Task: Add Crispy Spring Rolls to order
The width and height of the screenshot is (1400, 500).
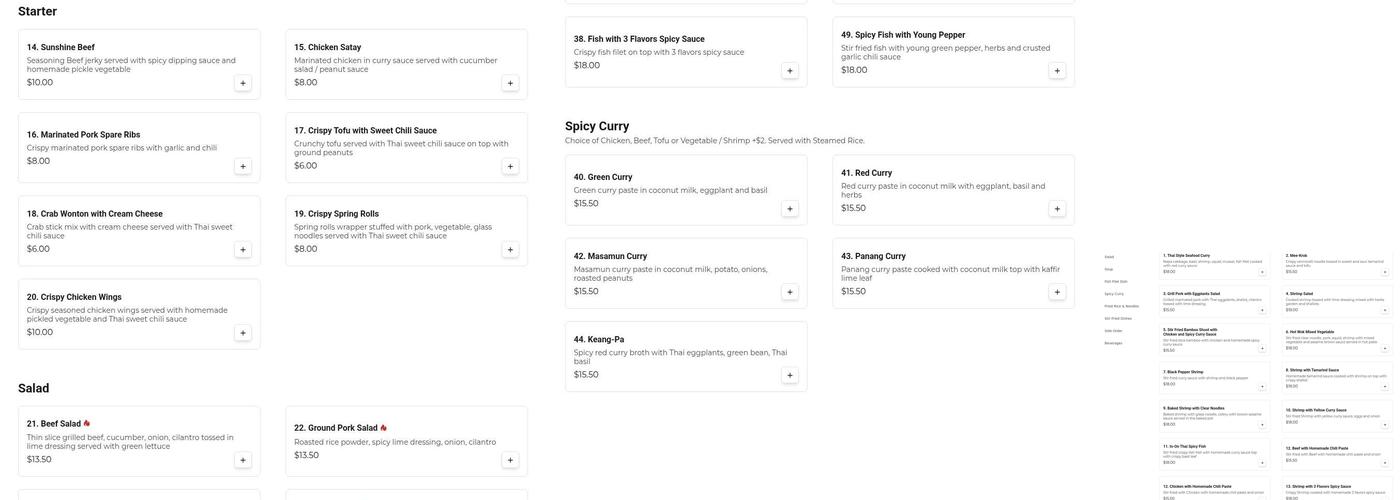Action: pos(510,250)
